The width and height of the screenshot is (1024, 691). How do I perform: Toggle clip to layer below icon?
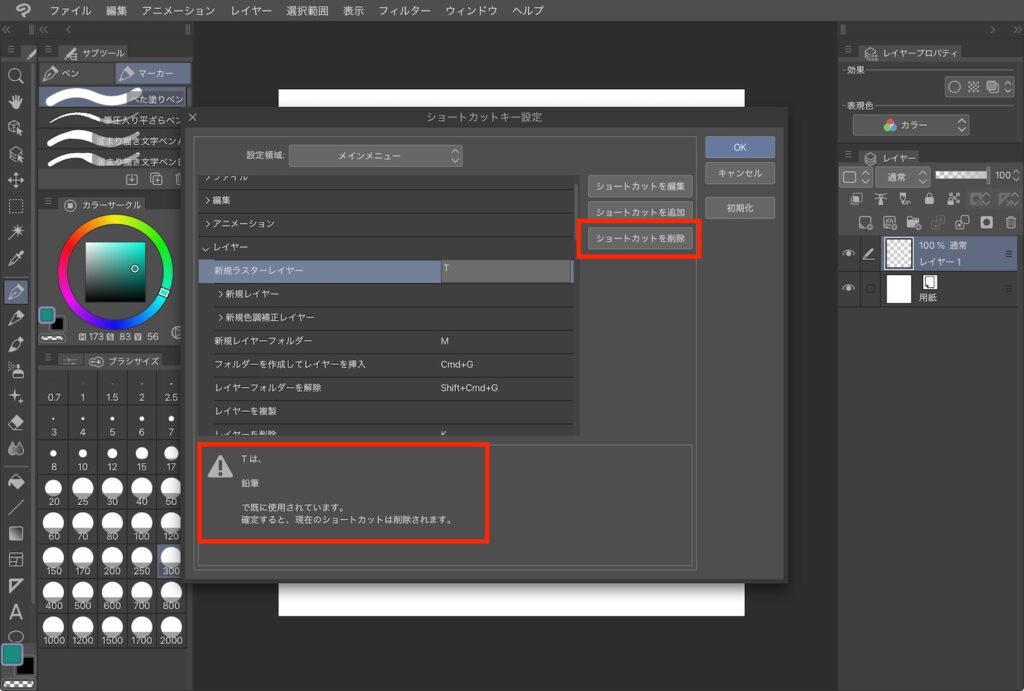pyautogui.click(x=856, y=199)
